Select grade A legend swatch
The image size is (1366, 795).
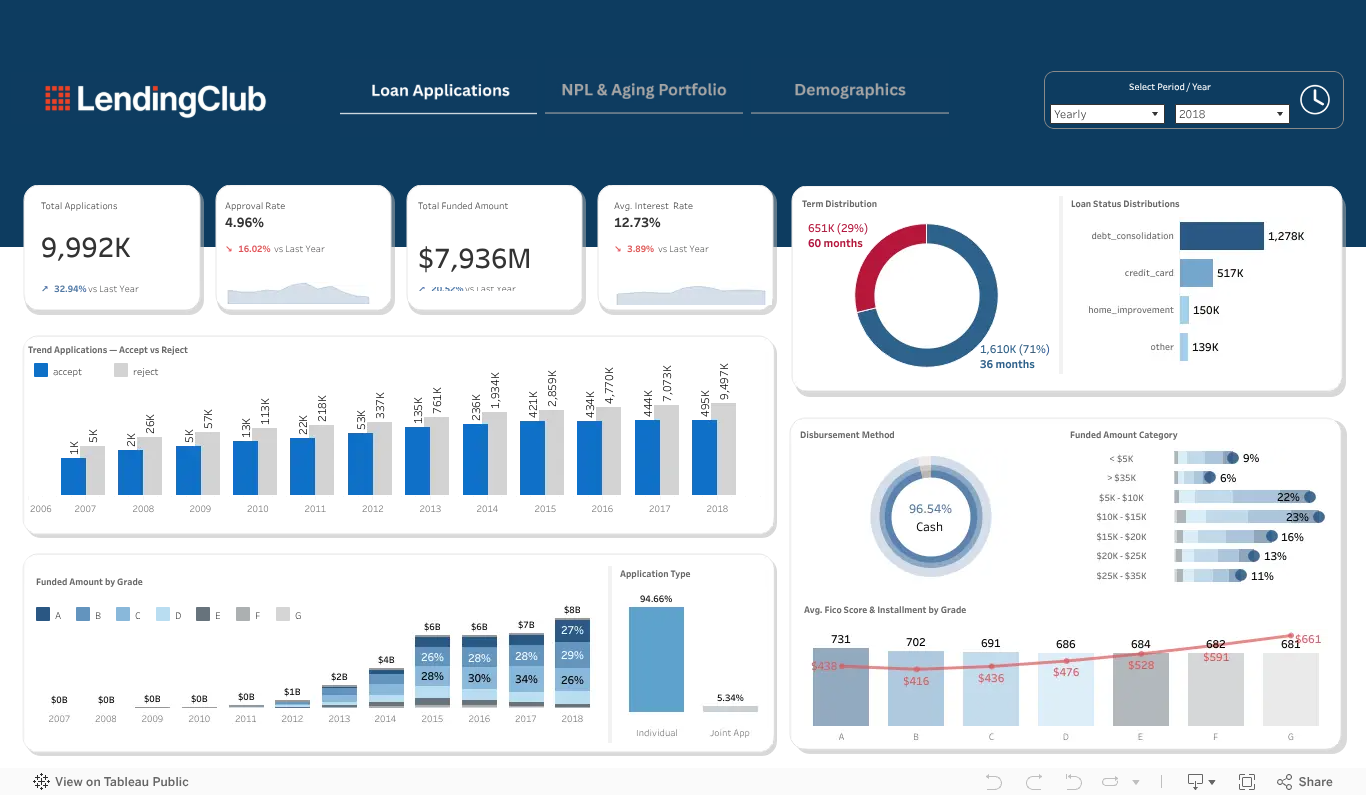[43, 614]
